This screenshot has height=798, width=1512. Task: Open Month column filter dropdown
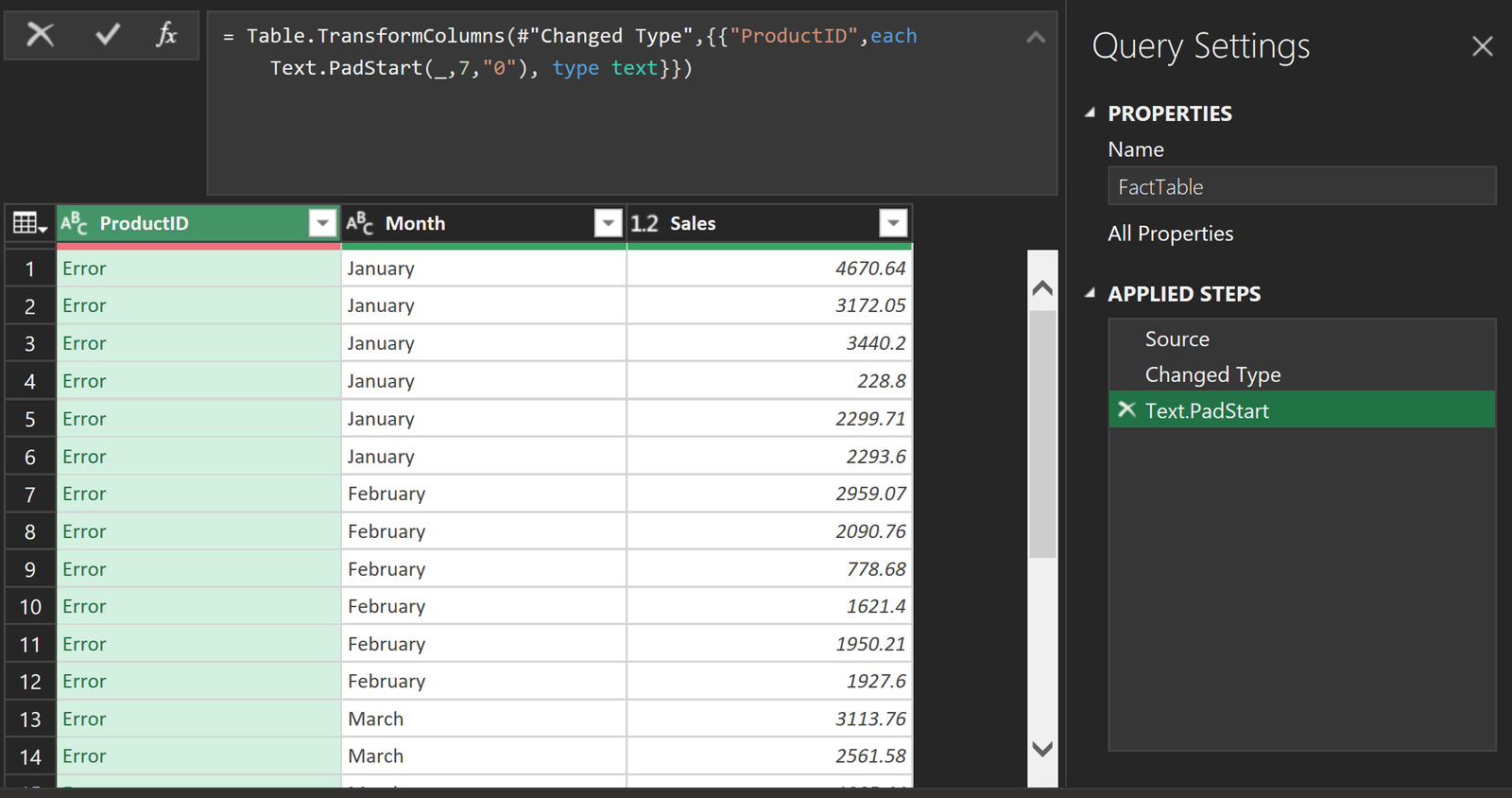pyautogui.click(x=608, y=223)
